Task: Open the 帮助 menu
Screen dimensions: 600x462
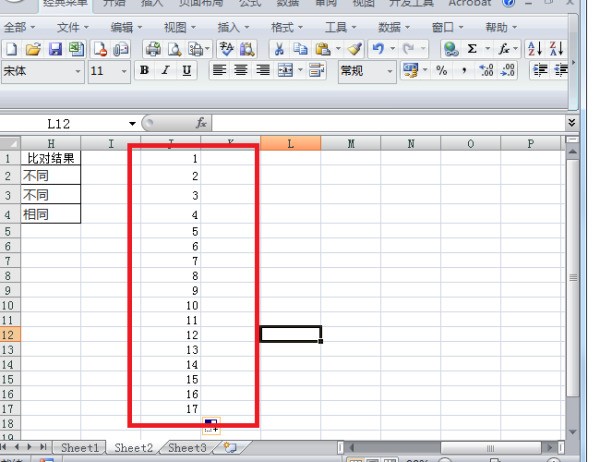Action: [501, 27]
